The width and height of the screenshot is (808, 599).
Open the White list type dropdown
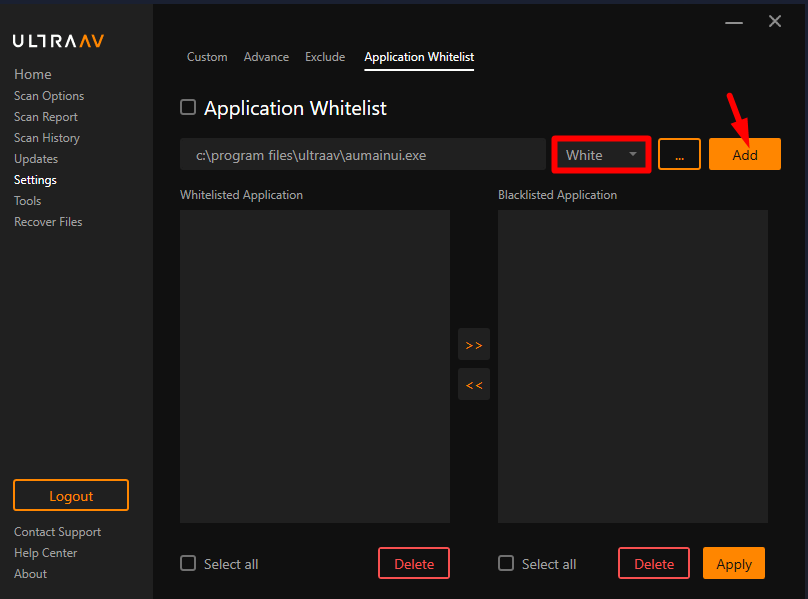click(x=601, y=155)
